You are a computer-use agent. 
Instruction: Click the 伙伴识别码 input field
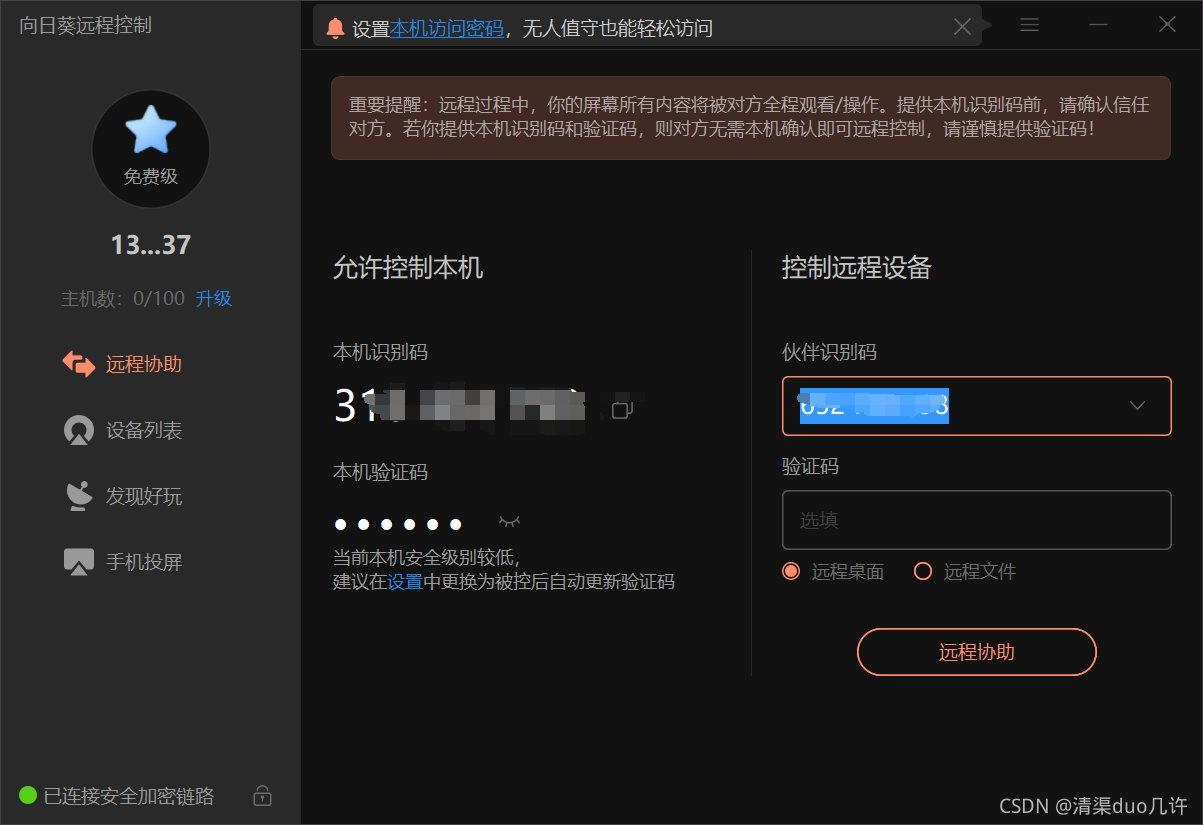click(976, 406)
